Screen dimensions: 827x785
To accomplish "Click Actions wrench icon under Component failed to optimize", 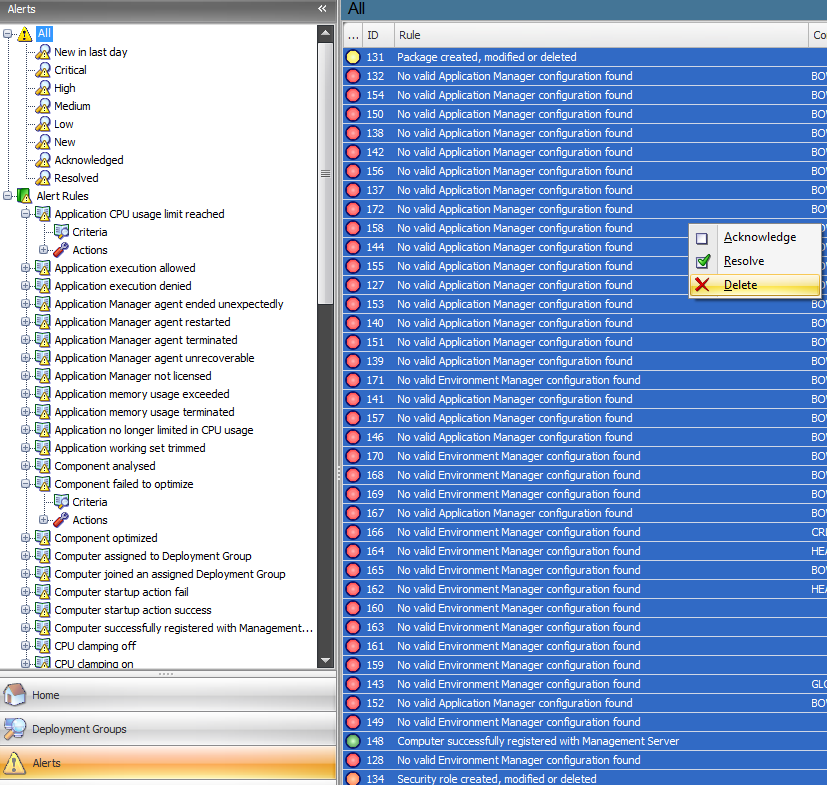I will point(61,520).
